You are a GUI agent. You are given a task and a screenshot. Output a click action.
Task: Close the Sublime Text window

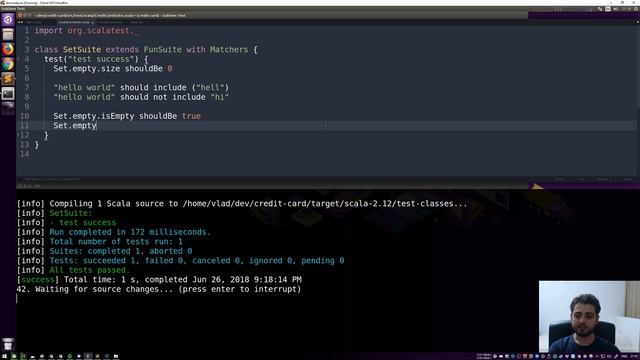tap(20, 16)
